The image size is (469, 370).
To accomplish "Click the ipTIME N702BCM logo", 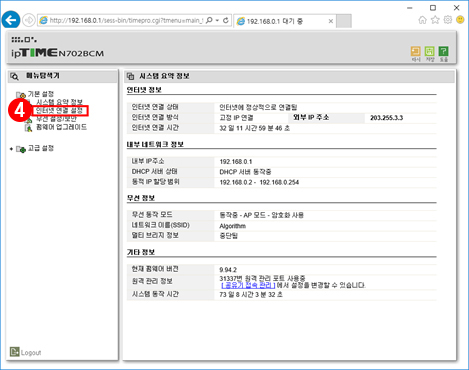I will pos(57,53).
